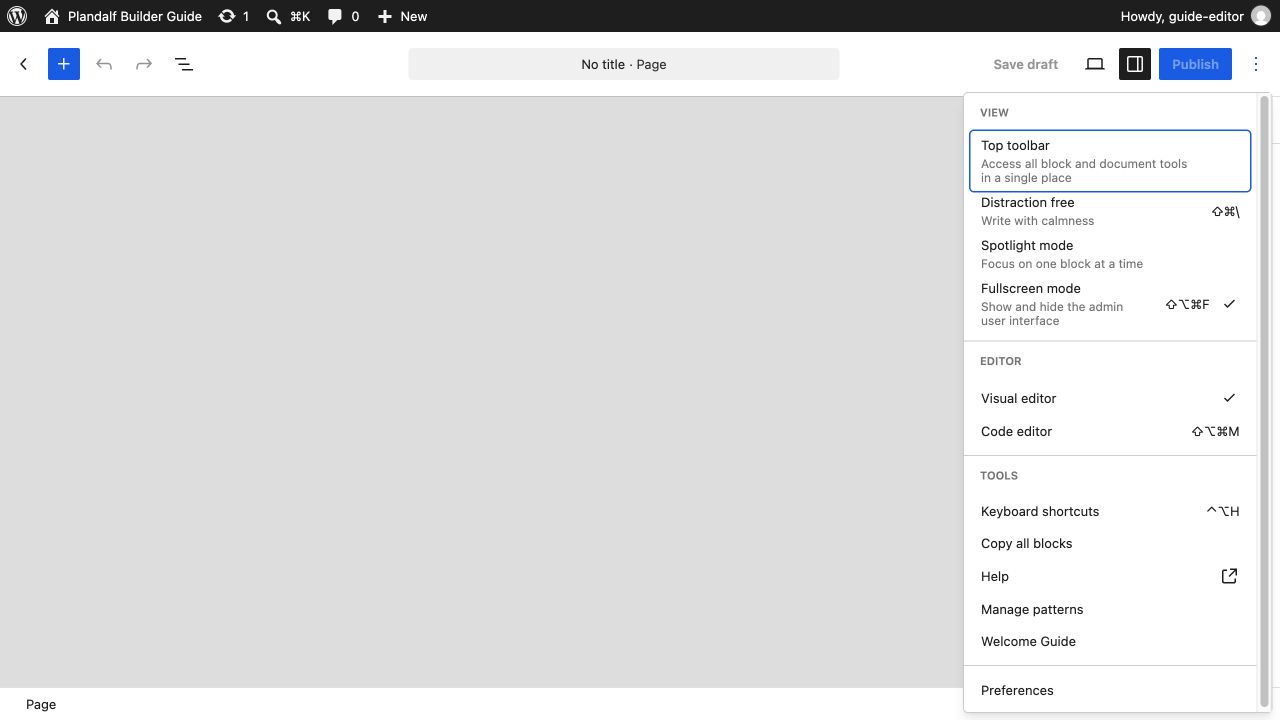Click the redo arrow

pos(144,64)
